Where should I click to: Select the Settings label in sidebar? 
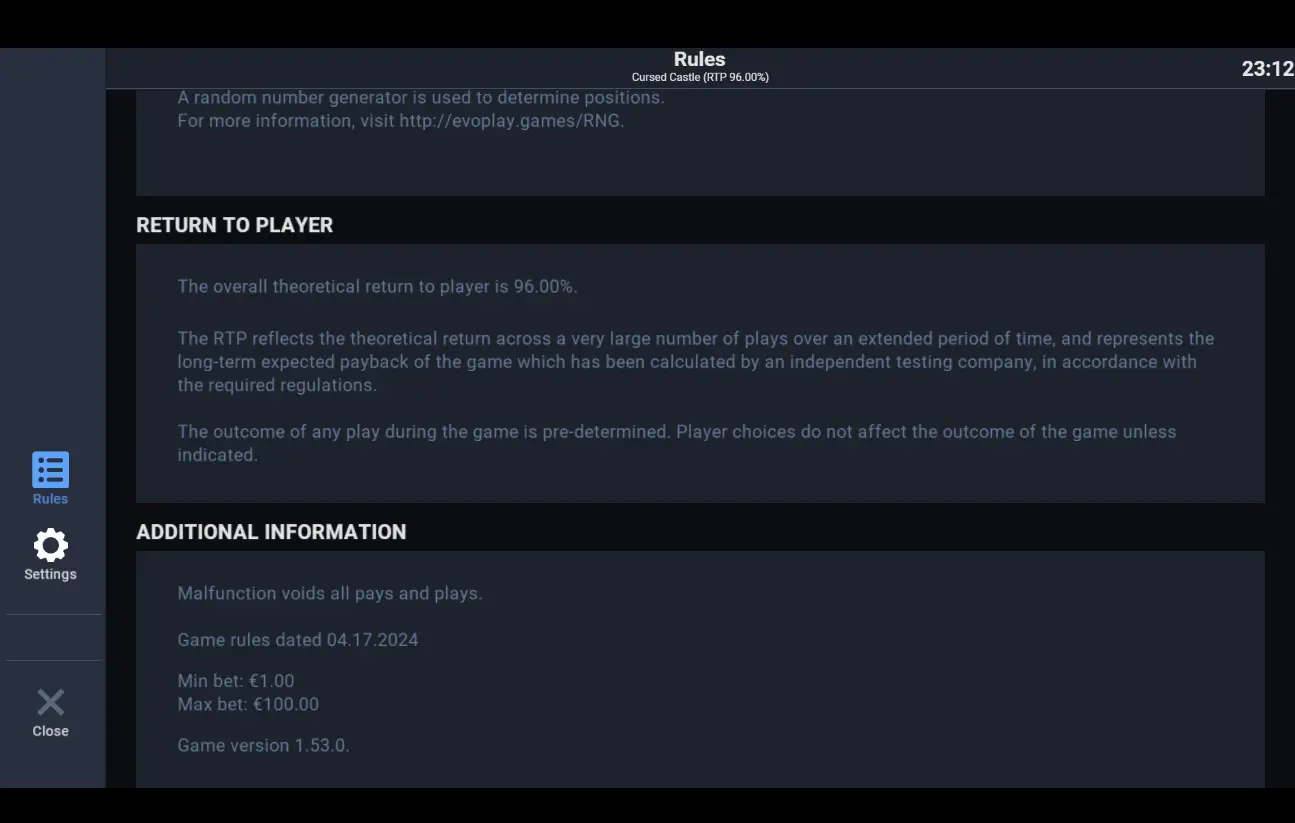tap(50, 574)
